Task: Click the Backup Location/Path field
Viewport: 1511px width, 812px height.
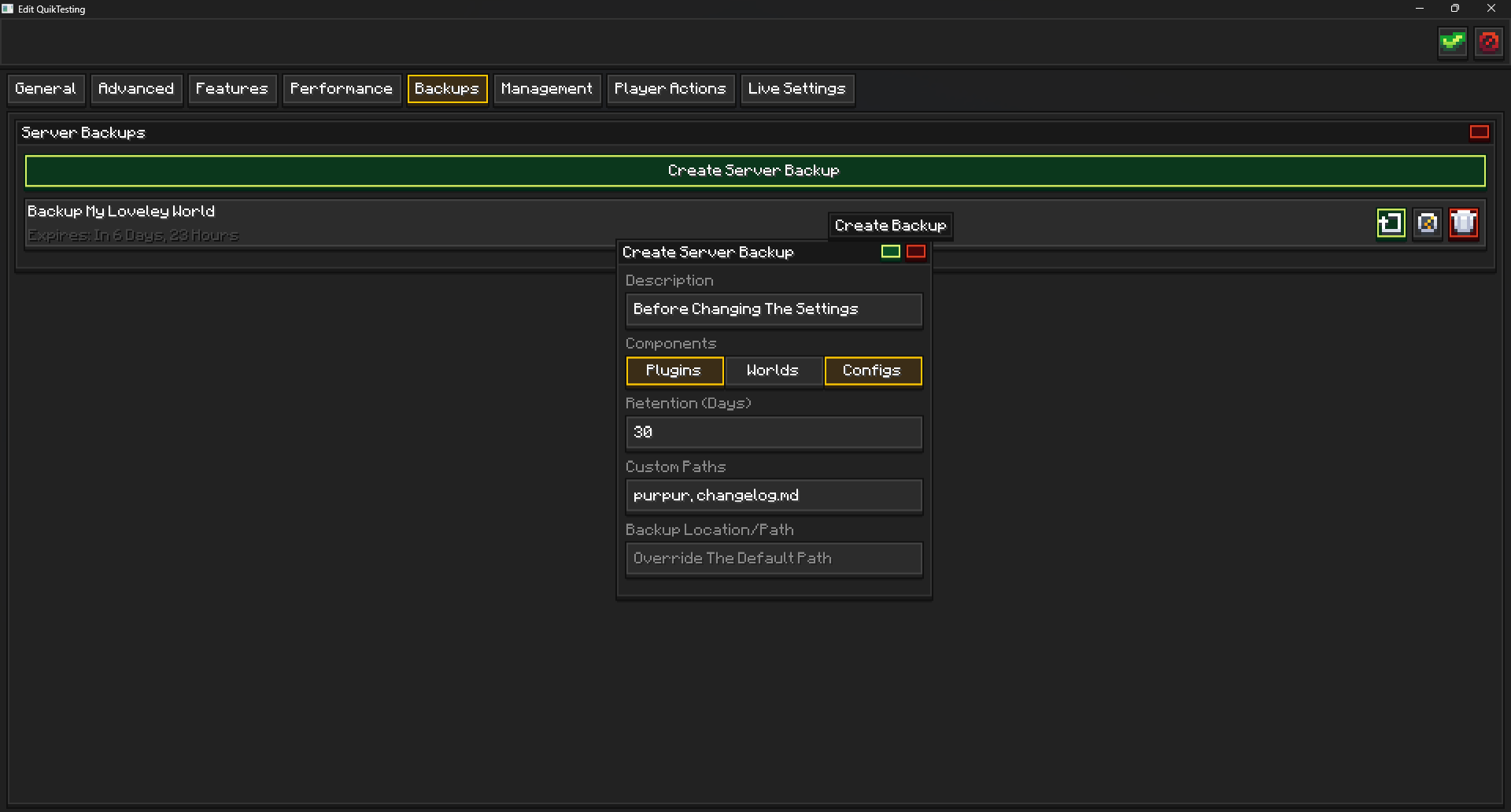Action: (774, 559)
